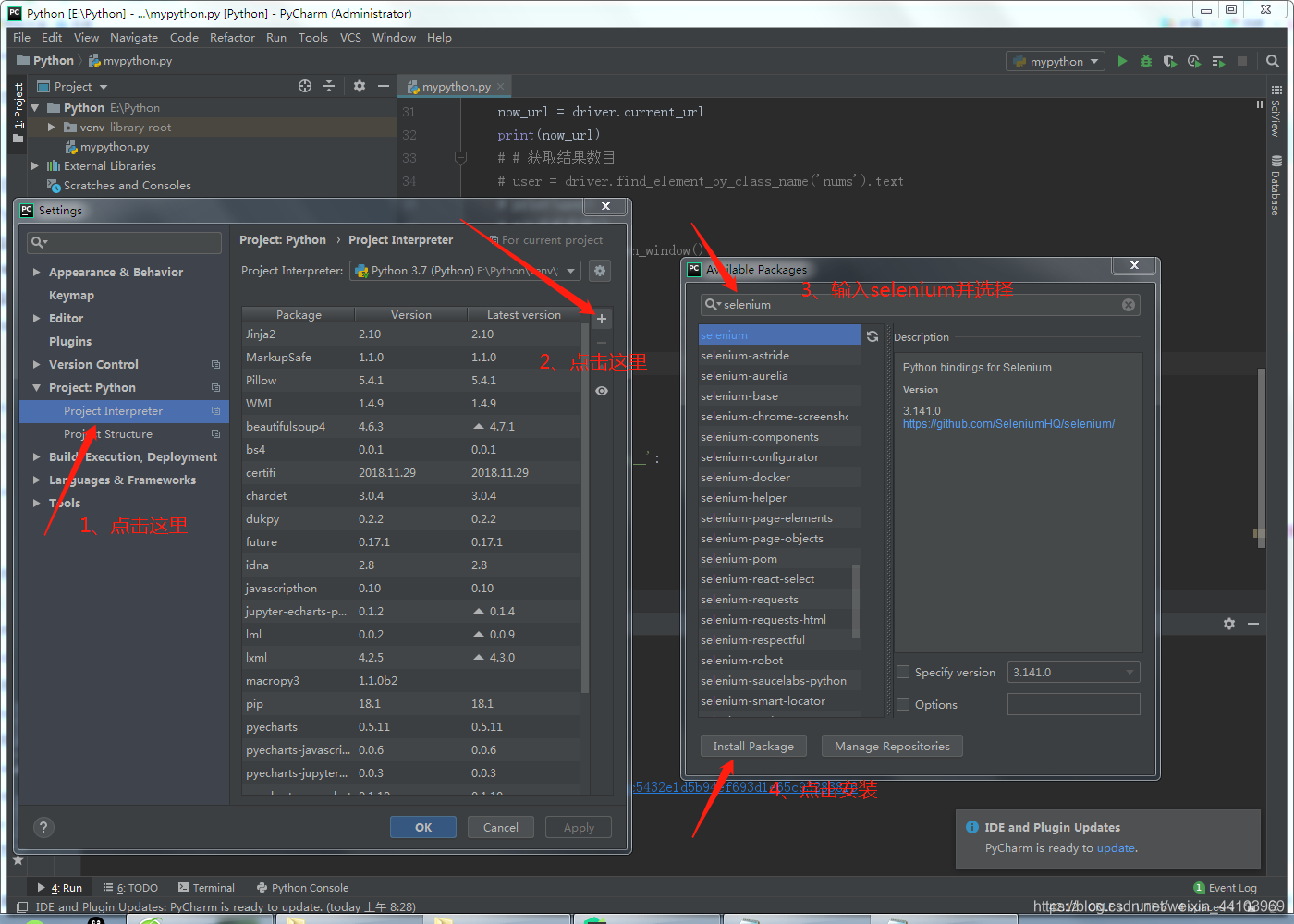
Task: Enable the Options checkbox
Action: (x=904, y=704)
